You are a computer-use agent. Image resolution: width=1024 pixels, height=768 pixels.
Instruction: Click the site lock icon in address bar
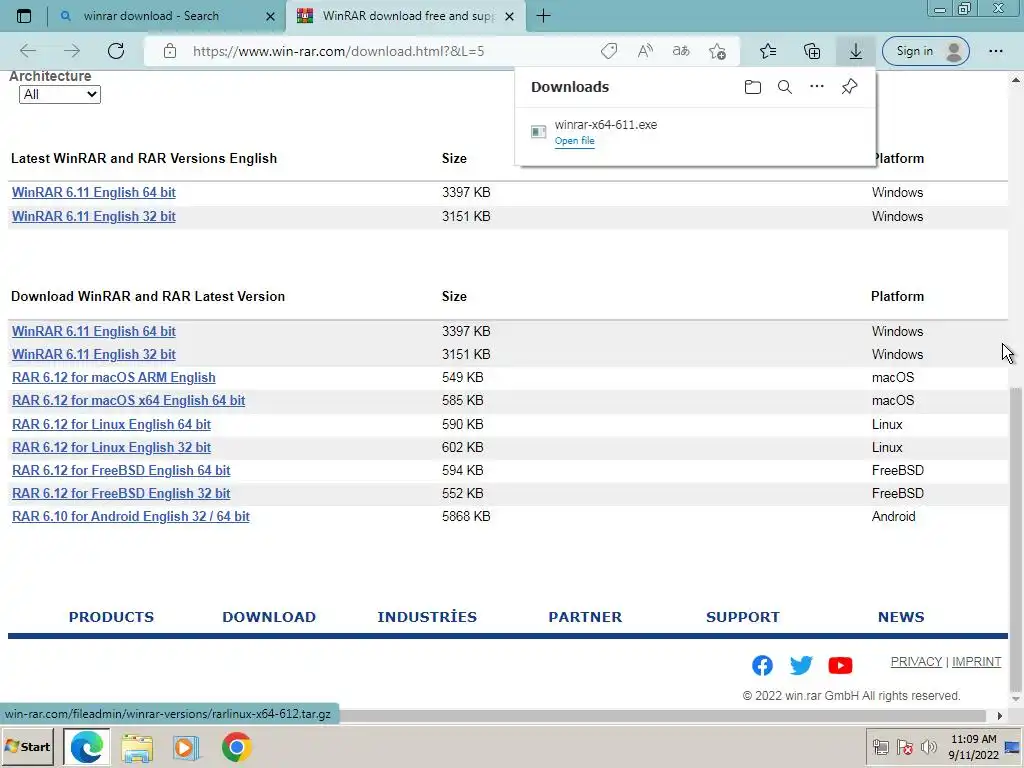click(x=170, y=51)
